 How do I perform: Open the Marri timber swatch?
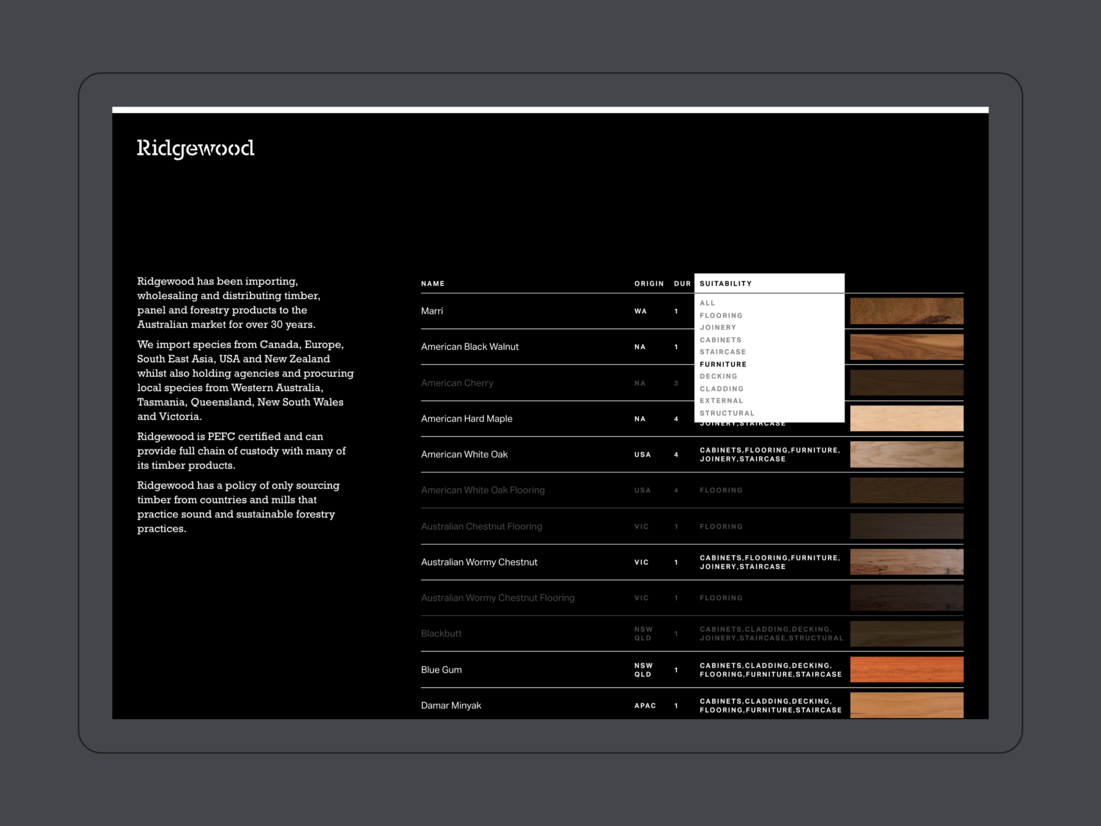click(906, 311)
